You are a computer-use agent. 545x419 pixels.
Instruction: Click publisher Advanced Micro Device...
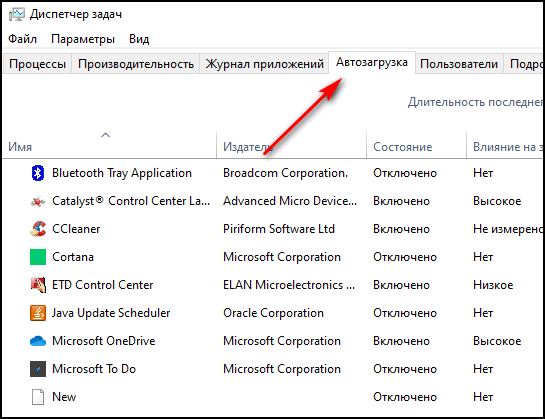point(290,201)
